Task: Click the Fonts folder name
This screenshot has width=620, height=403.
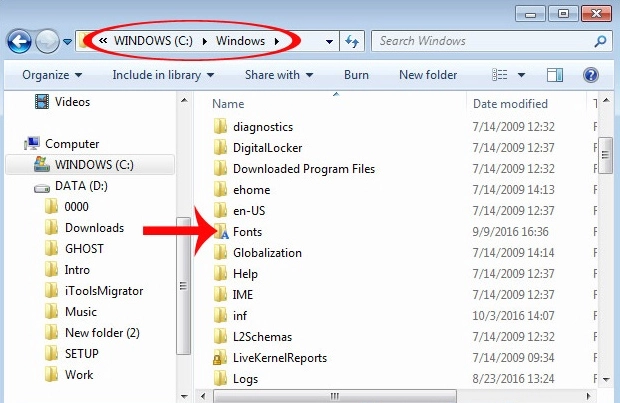Action: click(x=248, y=232)
